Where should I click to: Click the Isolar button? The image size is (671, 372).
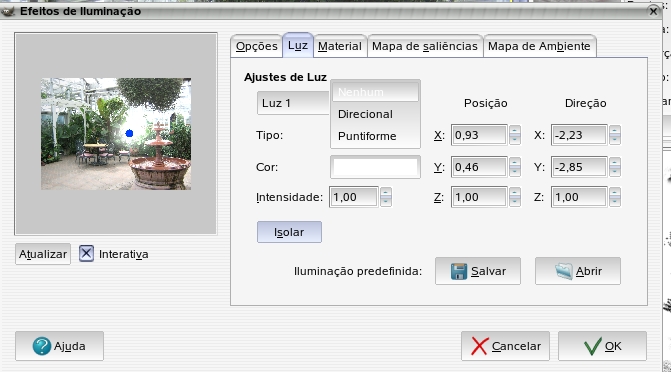tap(289, 232)
